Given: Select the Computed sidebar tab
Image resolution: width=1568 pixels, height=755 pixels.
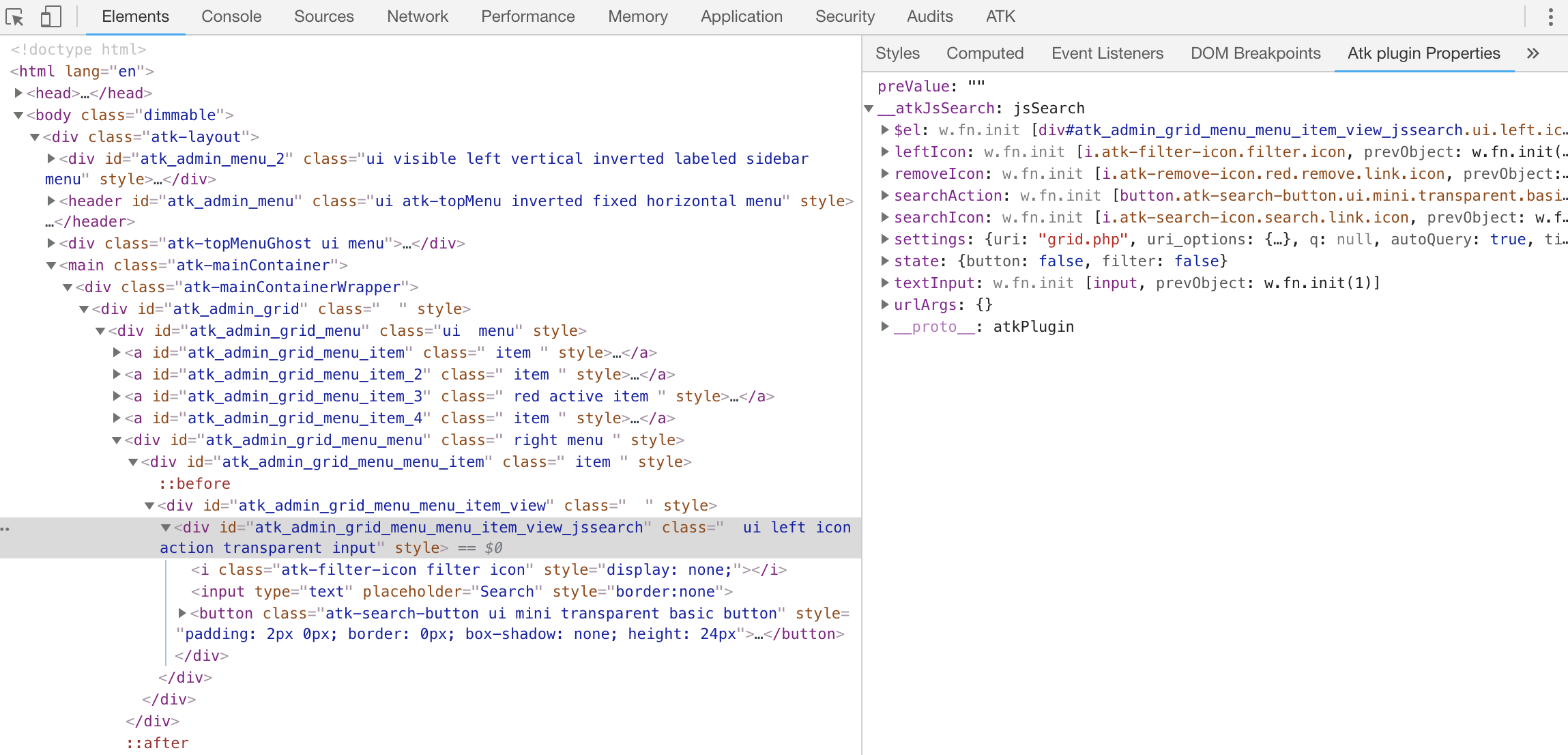Looking at the screenshot, I should (x=985, y=53).
